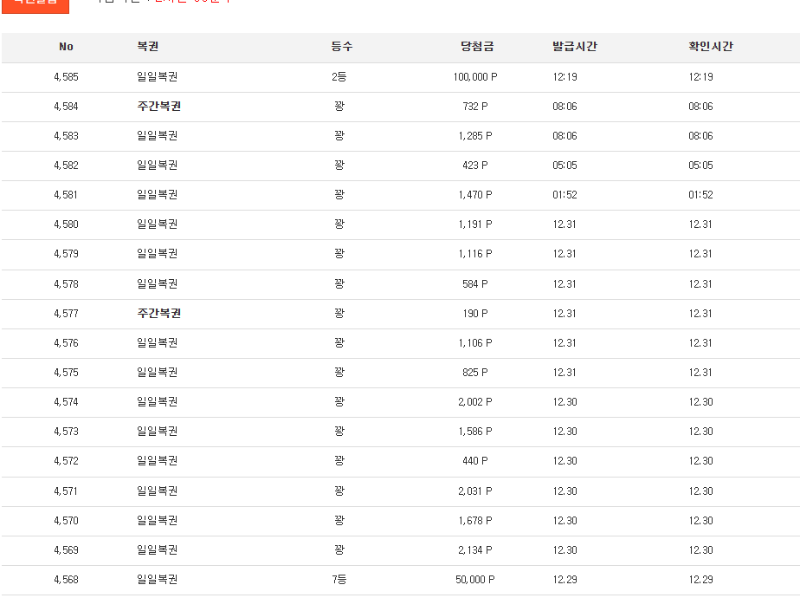The width and height of the screenshot is (800, 598).
Task: Click the orange button above the table
Action: pos(35,5)
